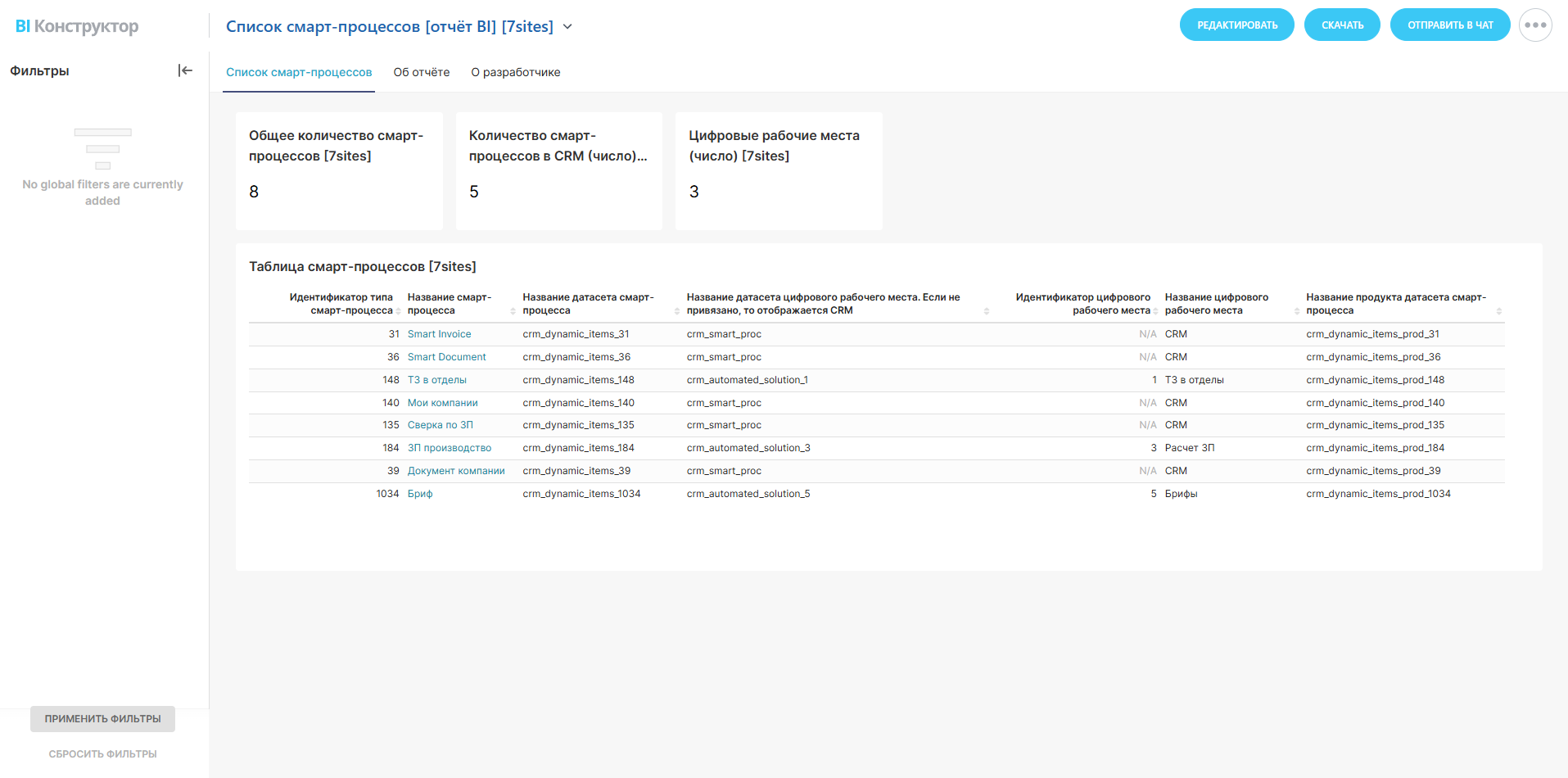Sort by Название цифрового рабочего места
Viewport: 1568px width, 778px height.
click(x=1297, y=311)
